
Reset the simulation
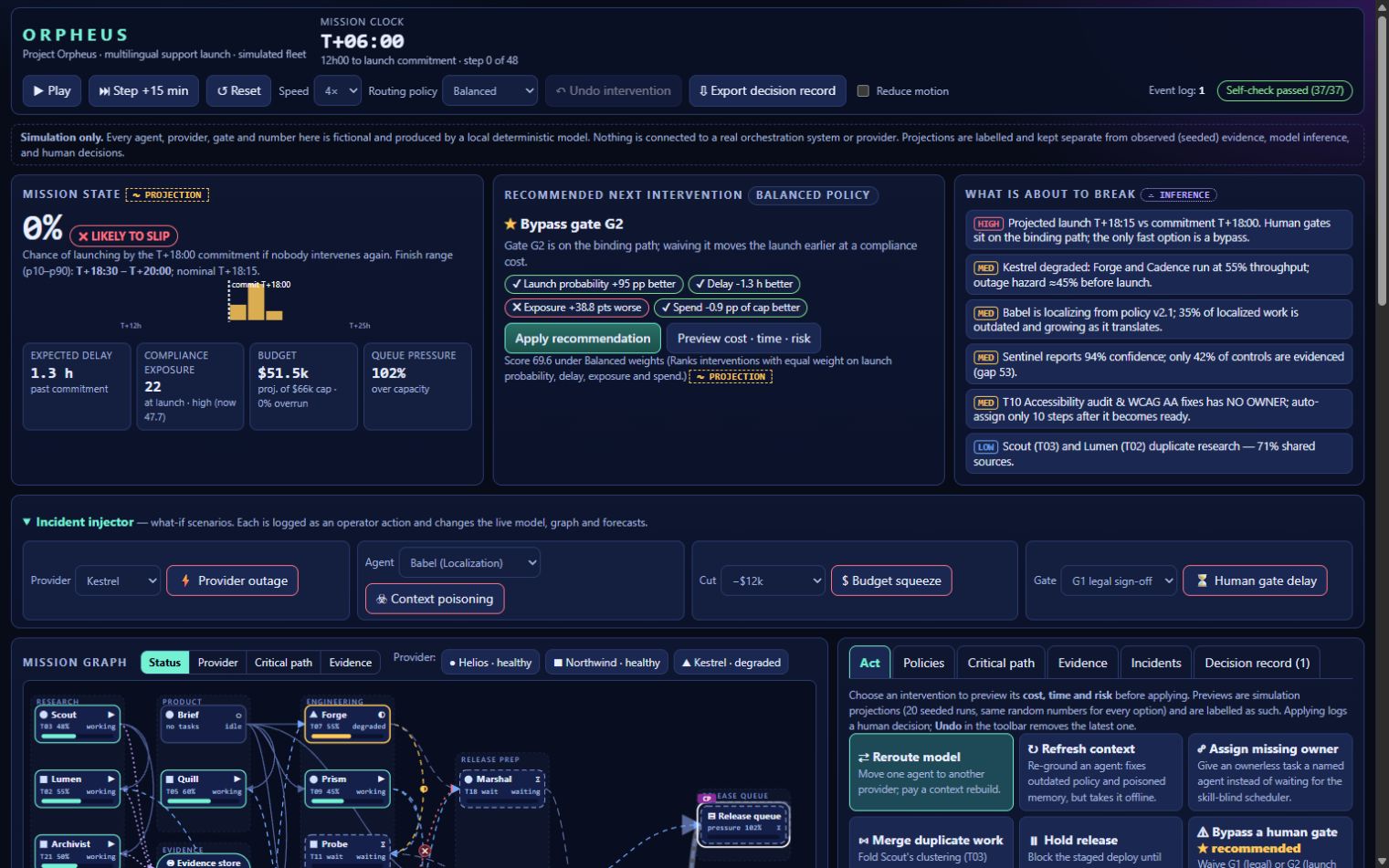pos(238,90)
